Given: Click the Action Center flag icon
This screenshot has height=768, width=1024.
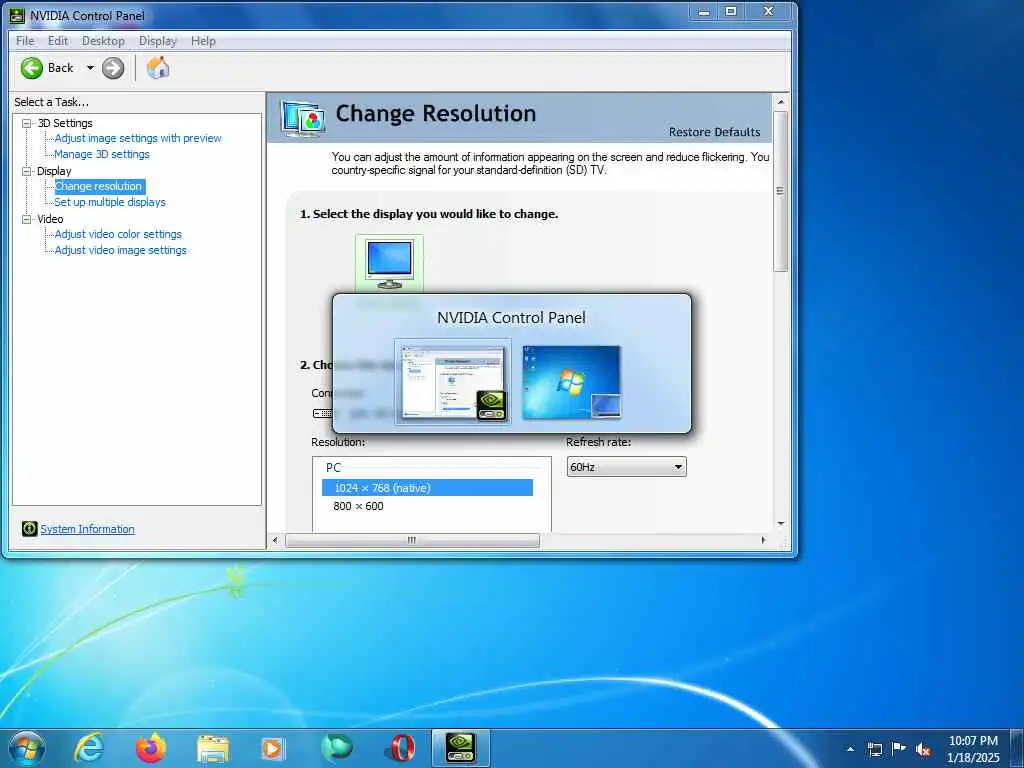Looking at the screenshot, I should 899,748.
